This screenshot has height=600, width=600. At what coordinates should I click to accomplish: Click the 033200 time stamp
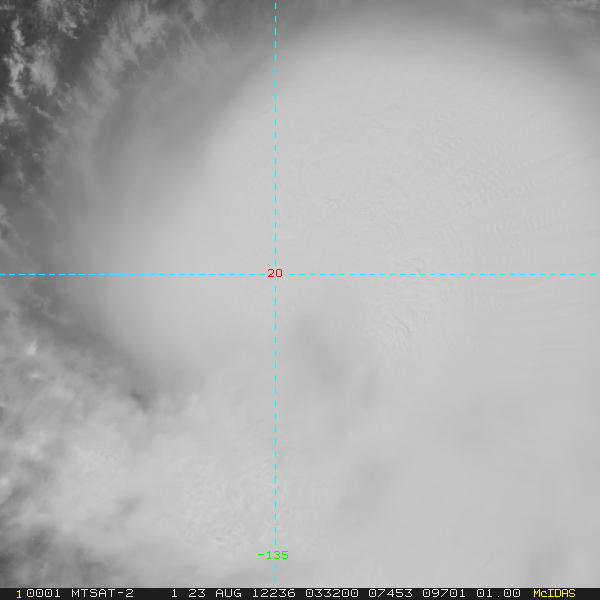332,593
